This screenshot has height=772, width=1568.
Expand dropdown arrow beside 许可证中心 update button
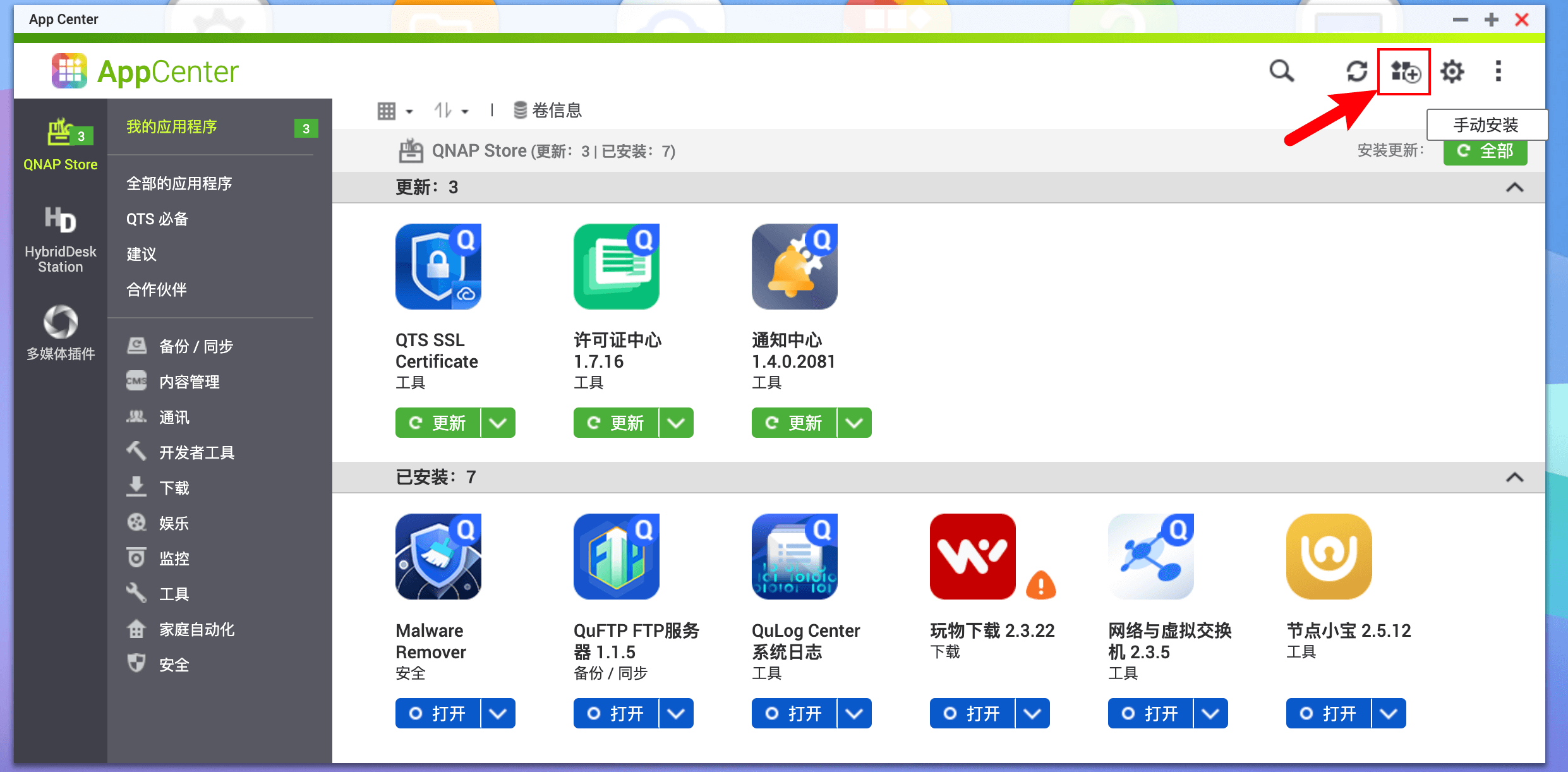(676, 423)
